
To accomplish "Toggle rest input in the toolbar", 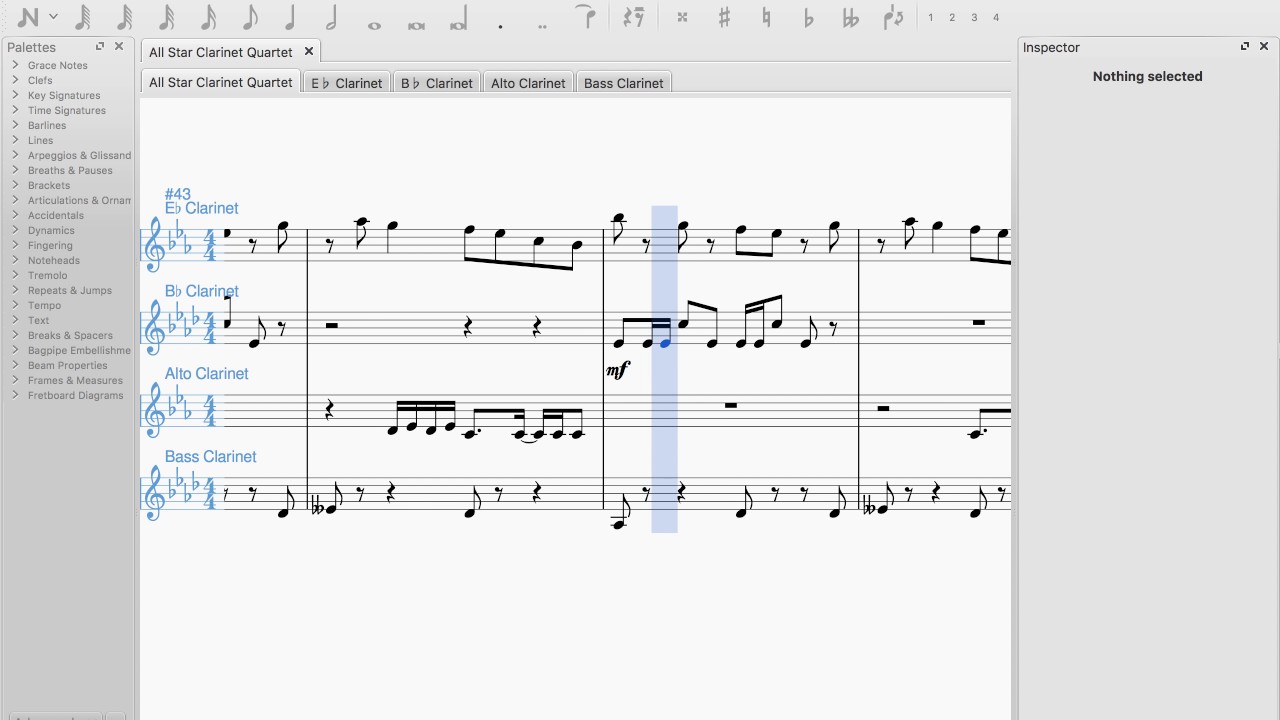I will [633, 17].
